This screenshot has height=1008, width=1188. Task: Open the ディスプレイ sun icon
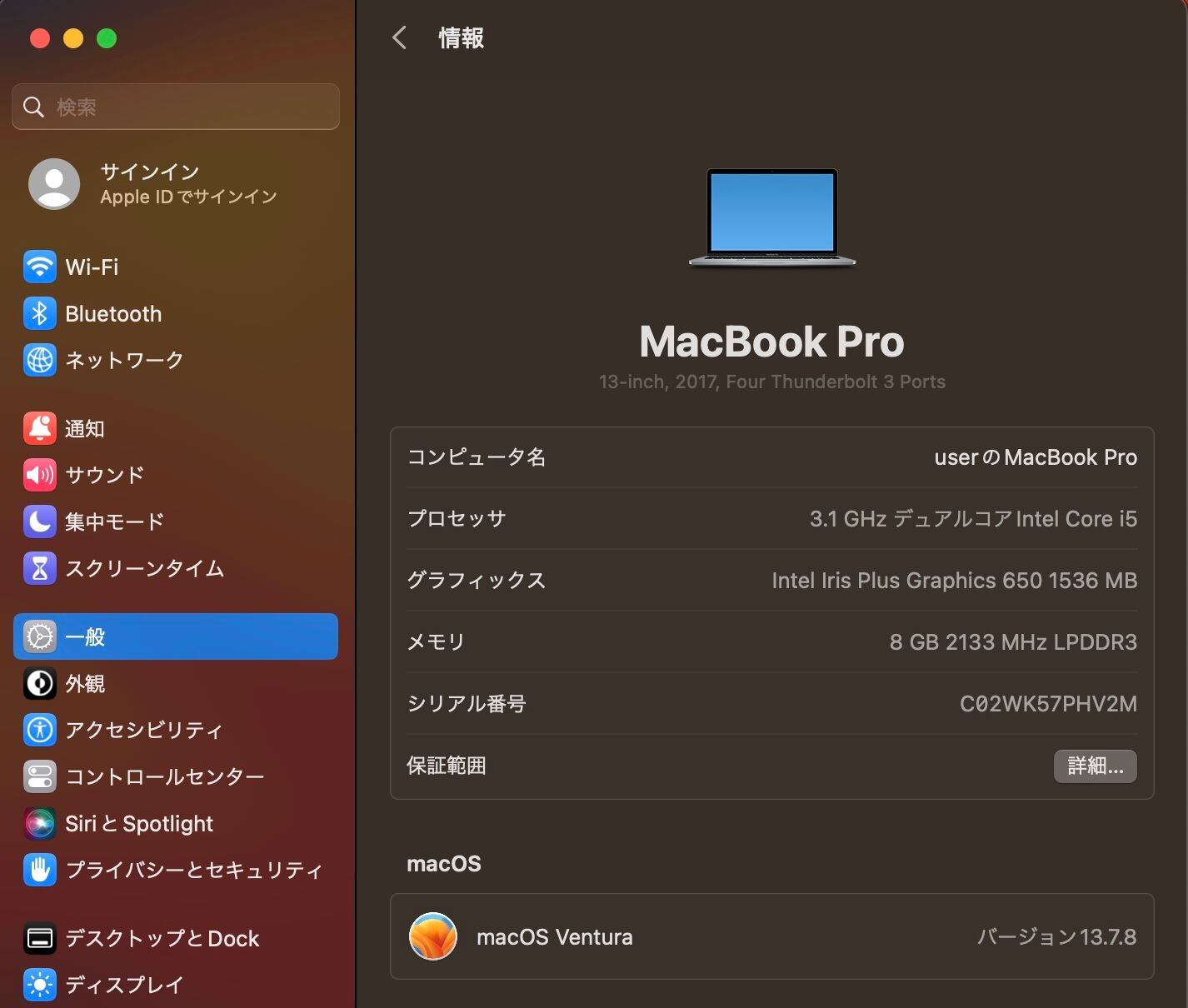coord(40,986)
